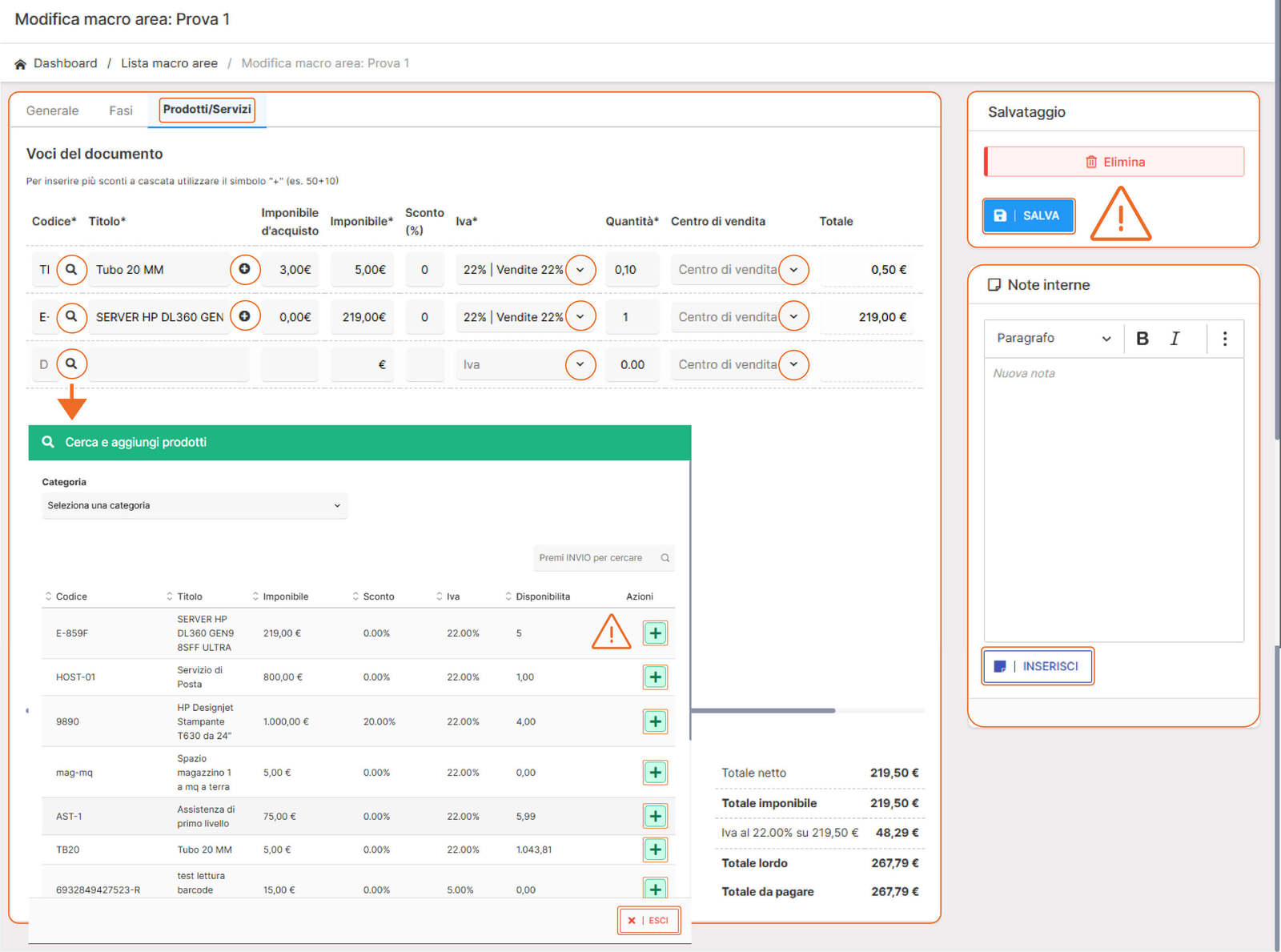The image size is (1281, 952).
Task: Click the product search input field
Action: (596, 558)
